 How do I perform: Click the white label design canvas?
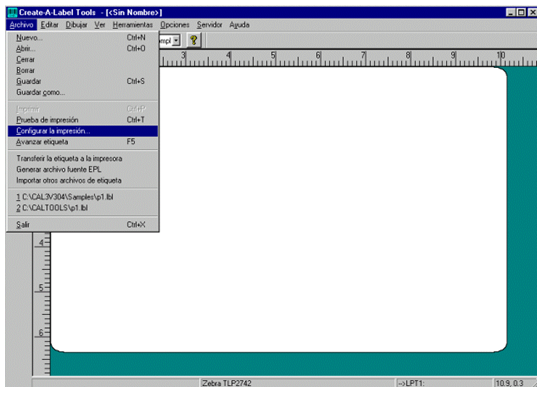[279, 209]
